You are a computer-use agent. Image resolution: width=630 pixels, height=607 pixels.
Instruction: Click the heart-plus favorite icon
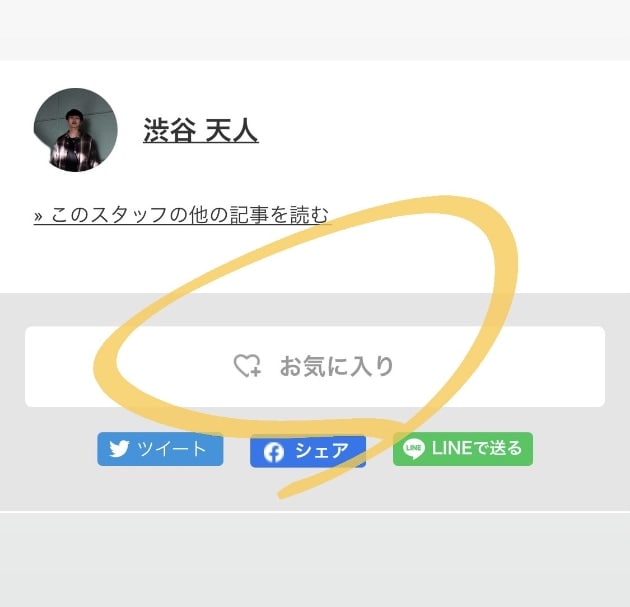[x=247, y=366]
